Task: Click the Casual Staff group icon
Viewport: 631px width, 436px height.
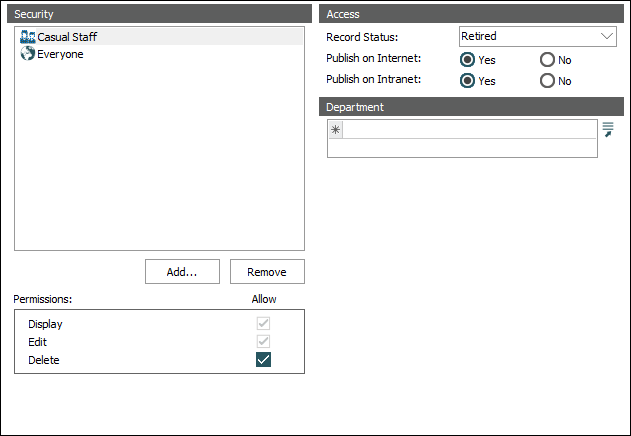Action: [x=28, y=37]
